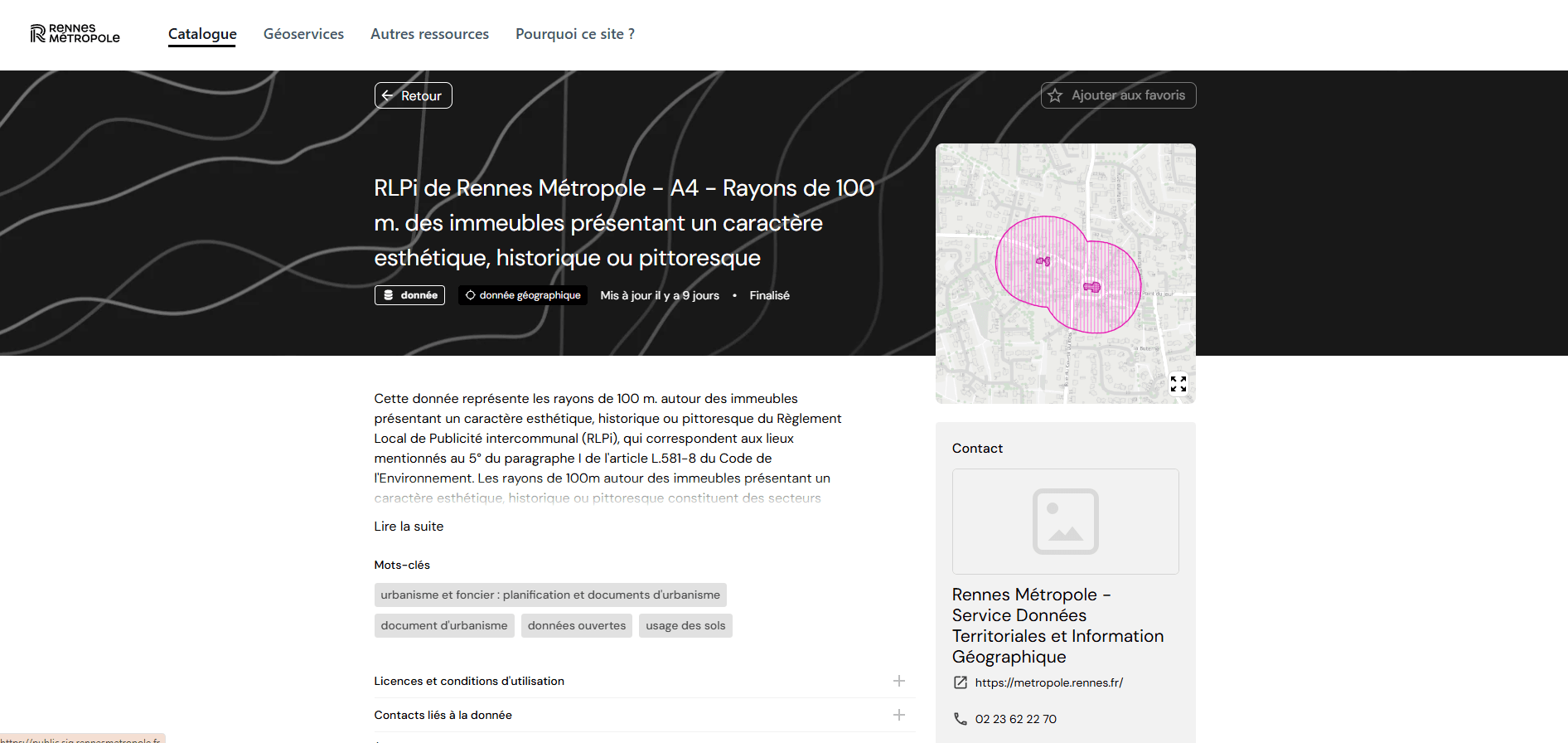Select keyword 'données ouvertes'
The height and width of the screenshot is (743, 1568).
(x=577, y=625)
